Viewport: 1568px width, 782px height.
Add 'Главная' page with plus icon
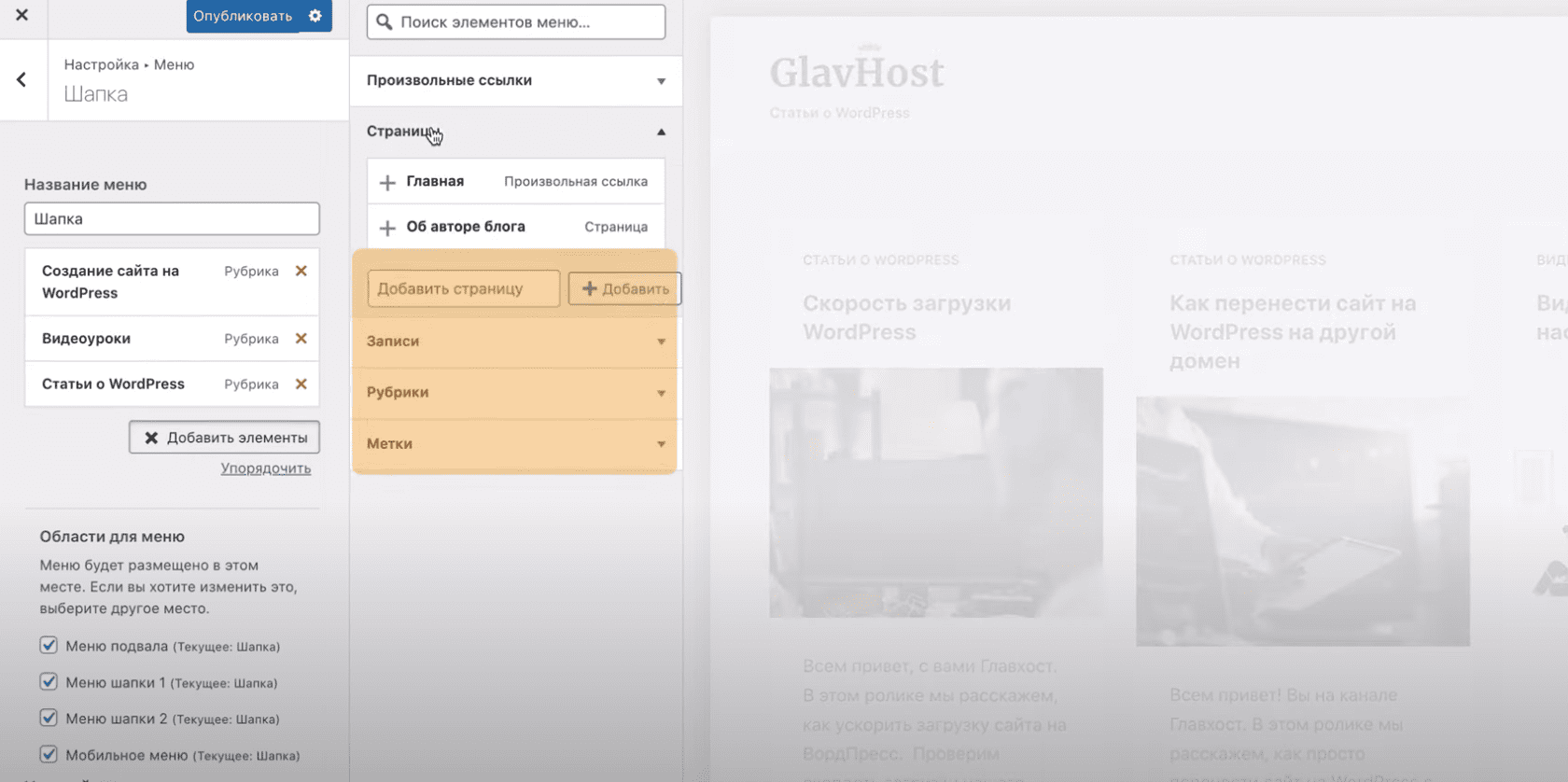pos(387,182)
